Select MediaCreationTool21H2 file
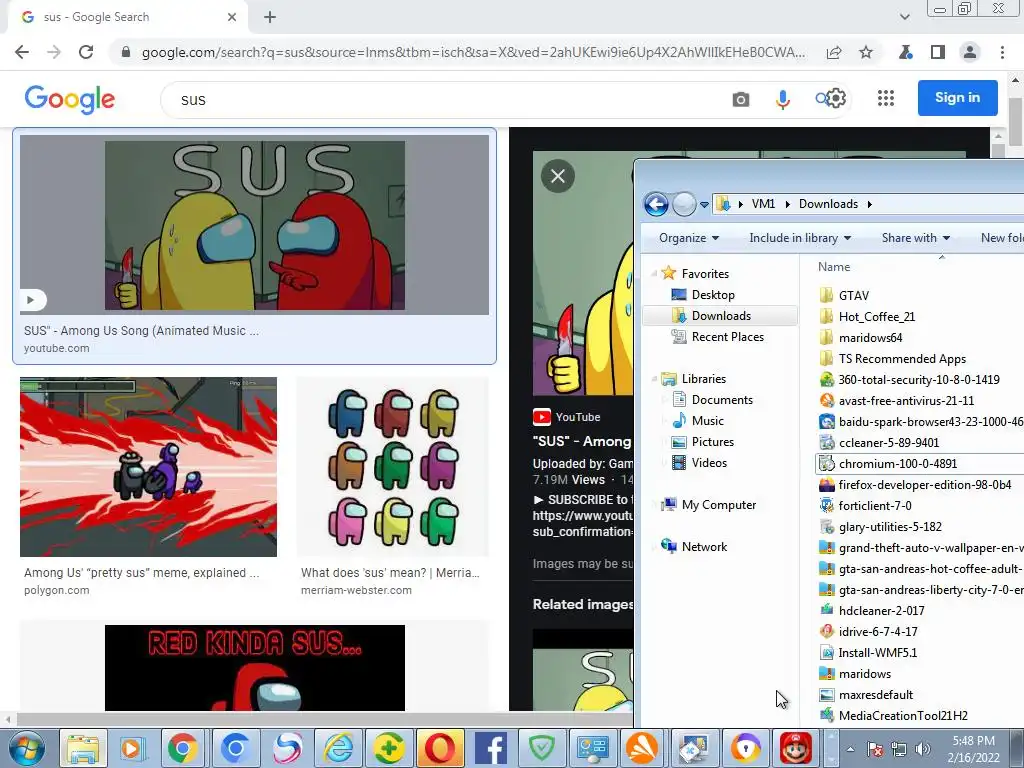 (x=903, y=716)
